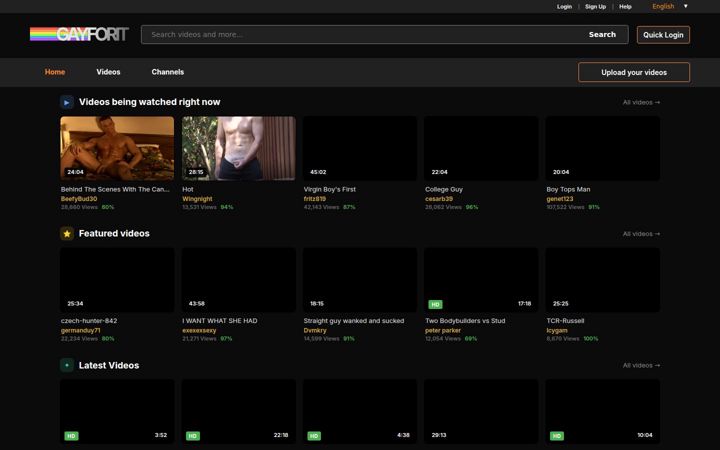Open 'All videos' link for Latest Videos

click(x=641, y=366)
